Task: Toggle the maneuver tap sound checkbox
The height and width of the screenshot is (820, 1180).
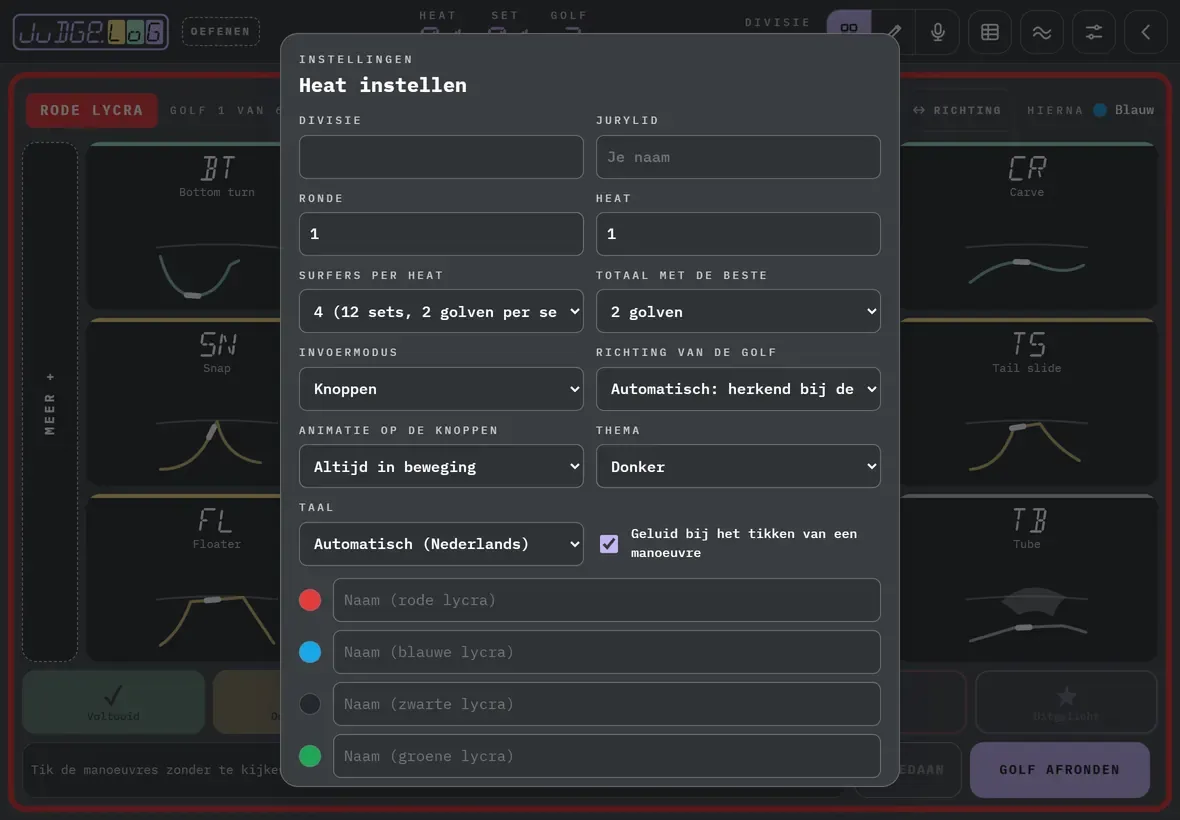Action: click(609, 543)
